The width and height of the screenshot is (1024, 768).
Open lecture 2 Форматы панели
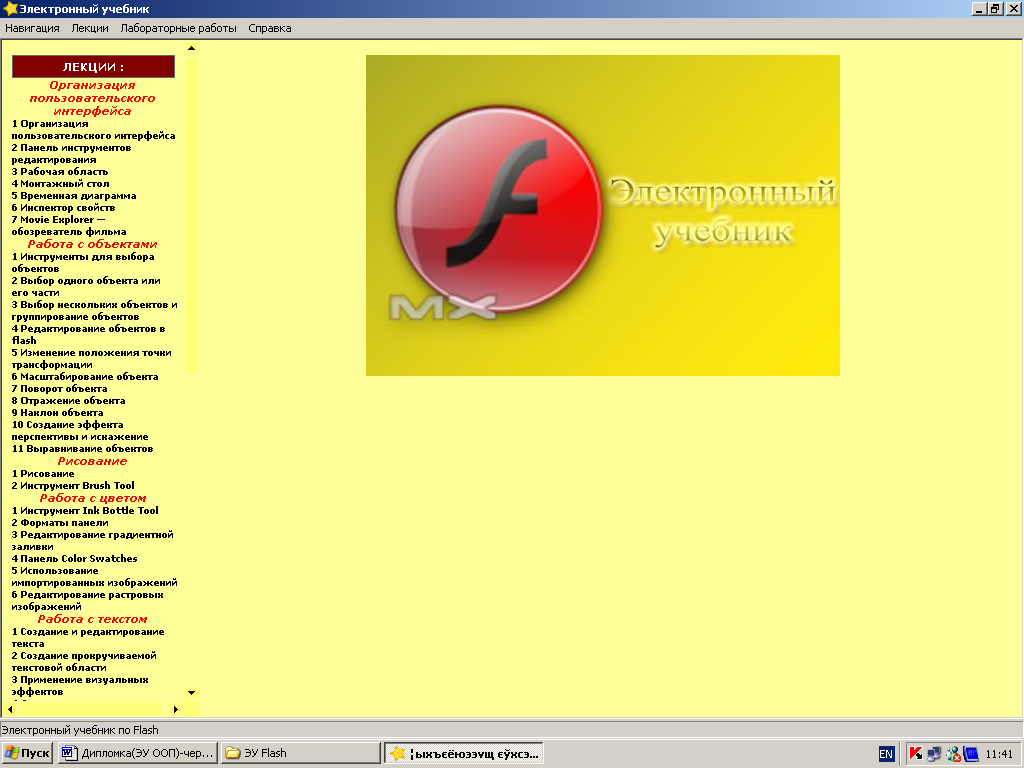(60, 522)
